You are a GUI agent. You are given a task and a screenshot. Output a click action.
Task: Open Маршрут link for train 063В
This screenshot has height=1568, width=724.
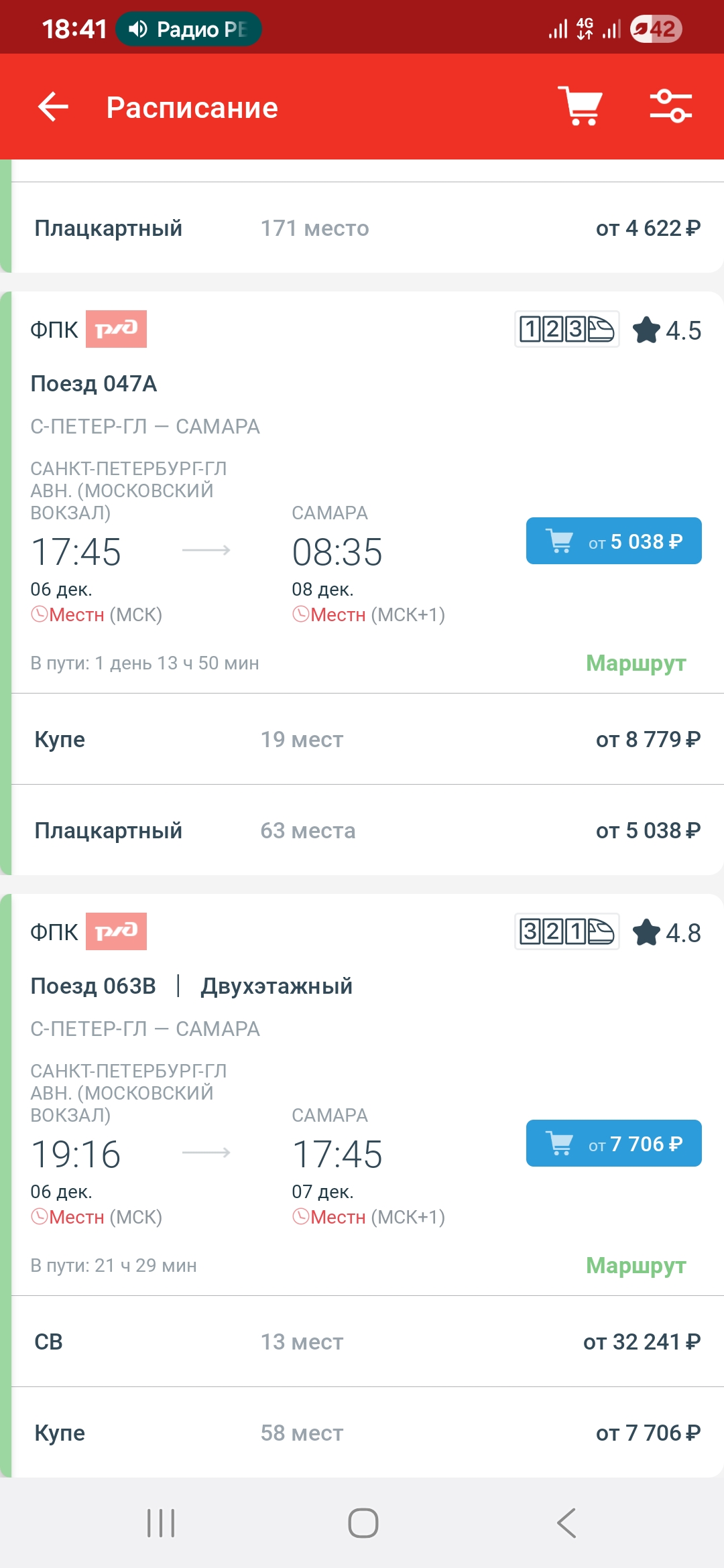coord(636,1266)
